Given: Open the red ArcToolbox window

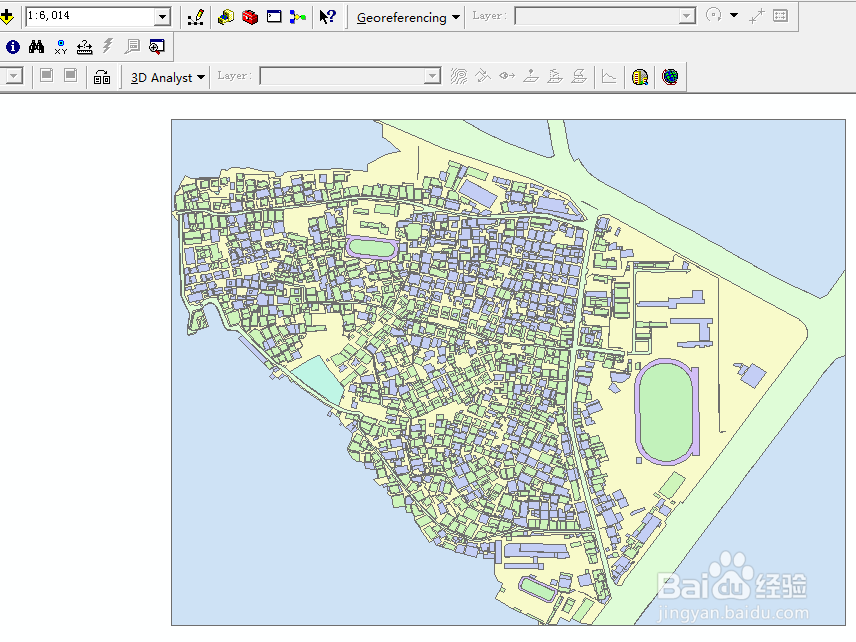Looking at the screenshot, I should 250,17.
